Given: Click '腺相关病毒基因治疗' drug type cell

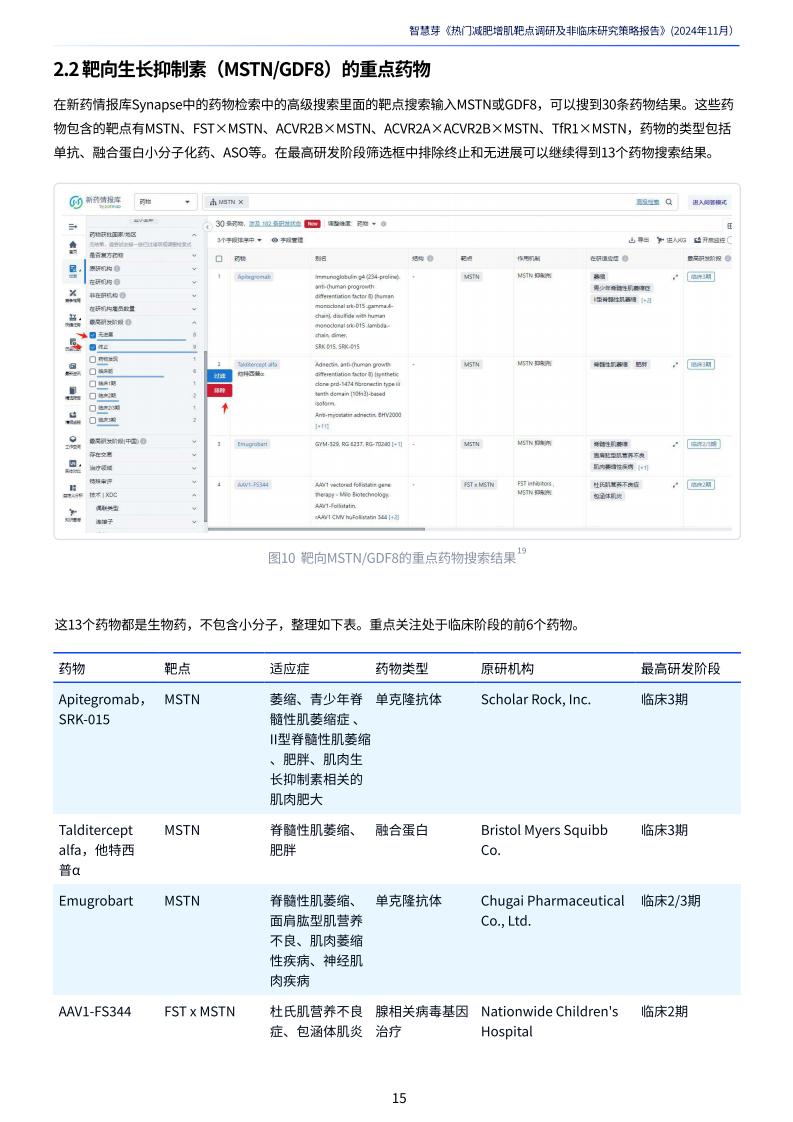Looking at the screenshot, I should 422,1022.
